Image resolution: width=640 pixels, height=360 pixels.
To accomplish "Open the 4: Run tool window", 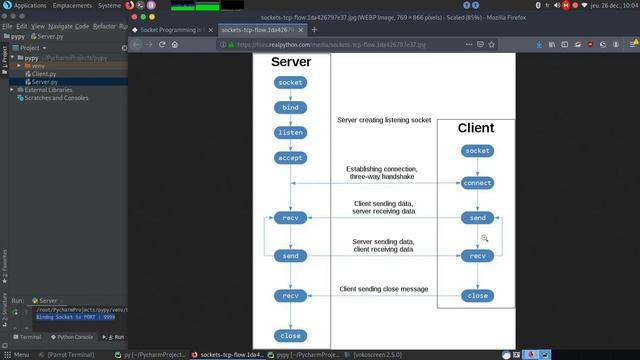I will tap(113, 337).
